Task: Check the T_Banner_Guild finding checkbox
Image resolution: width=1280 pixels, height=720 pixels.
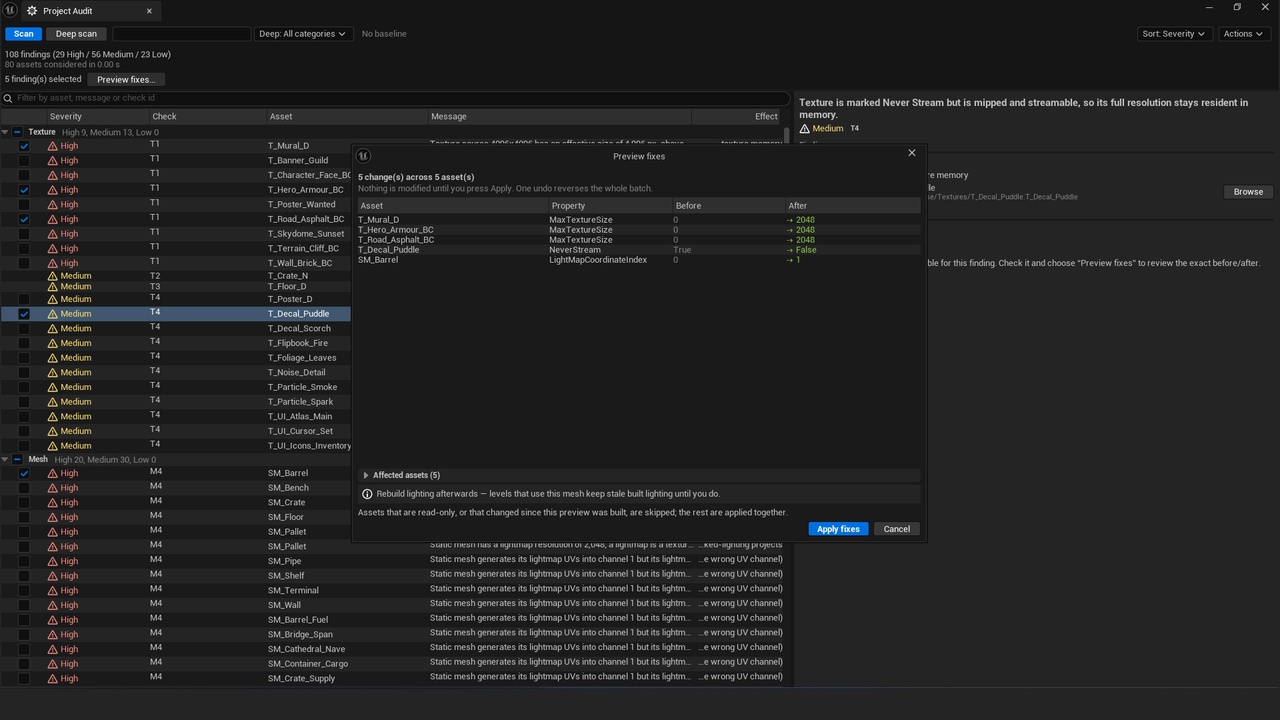Action: (24, 160)
